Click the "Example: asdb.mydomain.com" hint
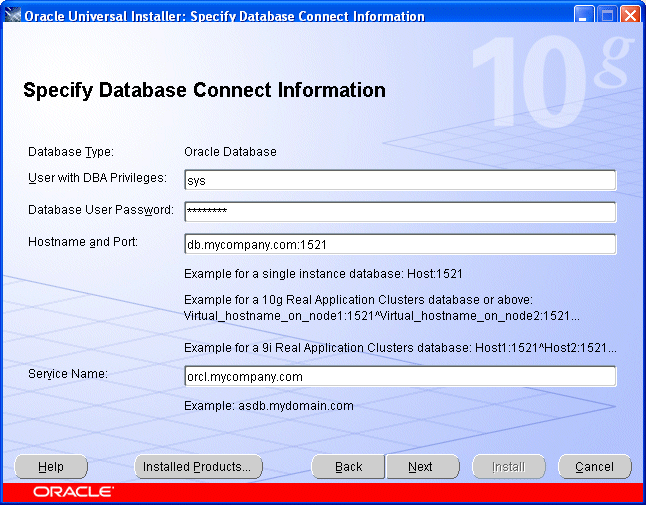Screen dimensions: 646x505 click(269, 406)
